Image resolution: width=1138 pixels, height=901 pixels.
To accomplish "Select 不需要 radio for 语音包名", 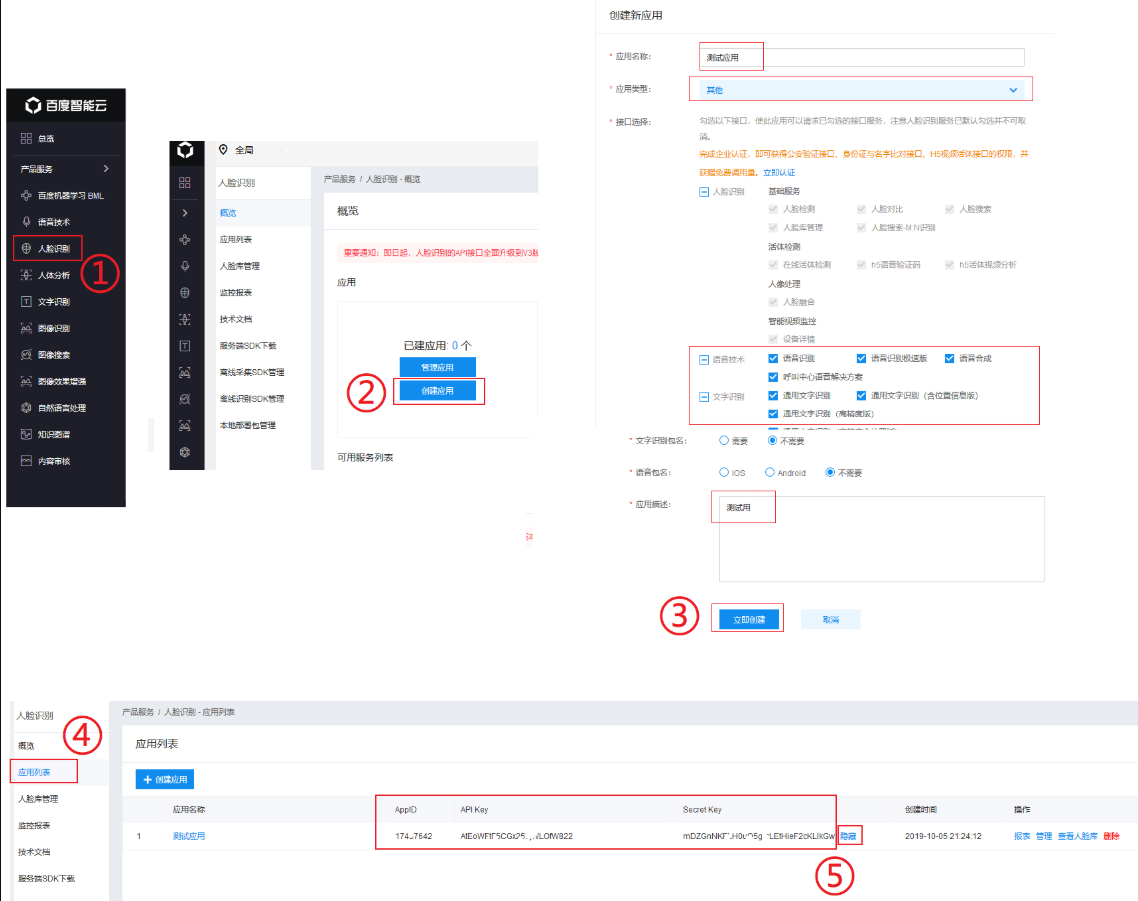I will [830, 472].
